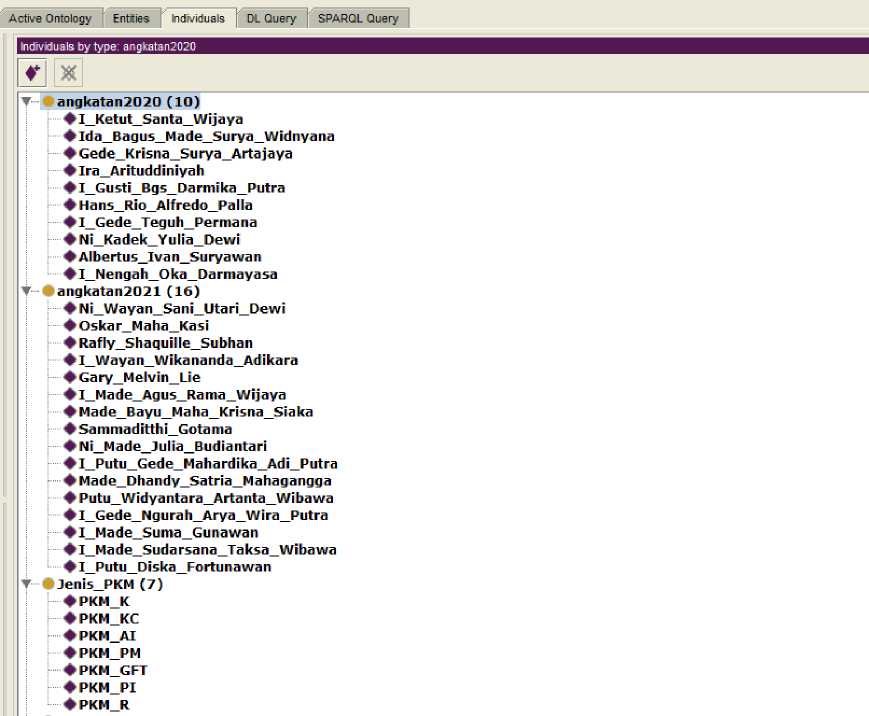The image size is (869, 716).
Task: Open the Entities tab
Action: coord(131,18)
